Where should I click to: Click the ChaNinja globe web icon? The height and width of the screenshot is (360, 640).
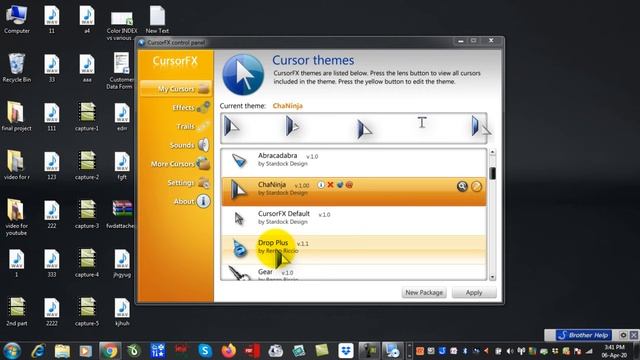340,185
